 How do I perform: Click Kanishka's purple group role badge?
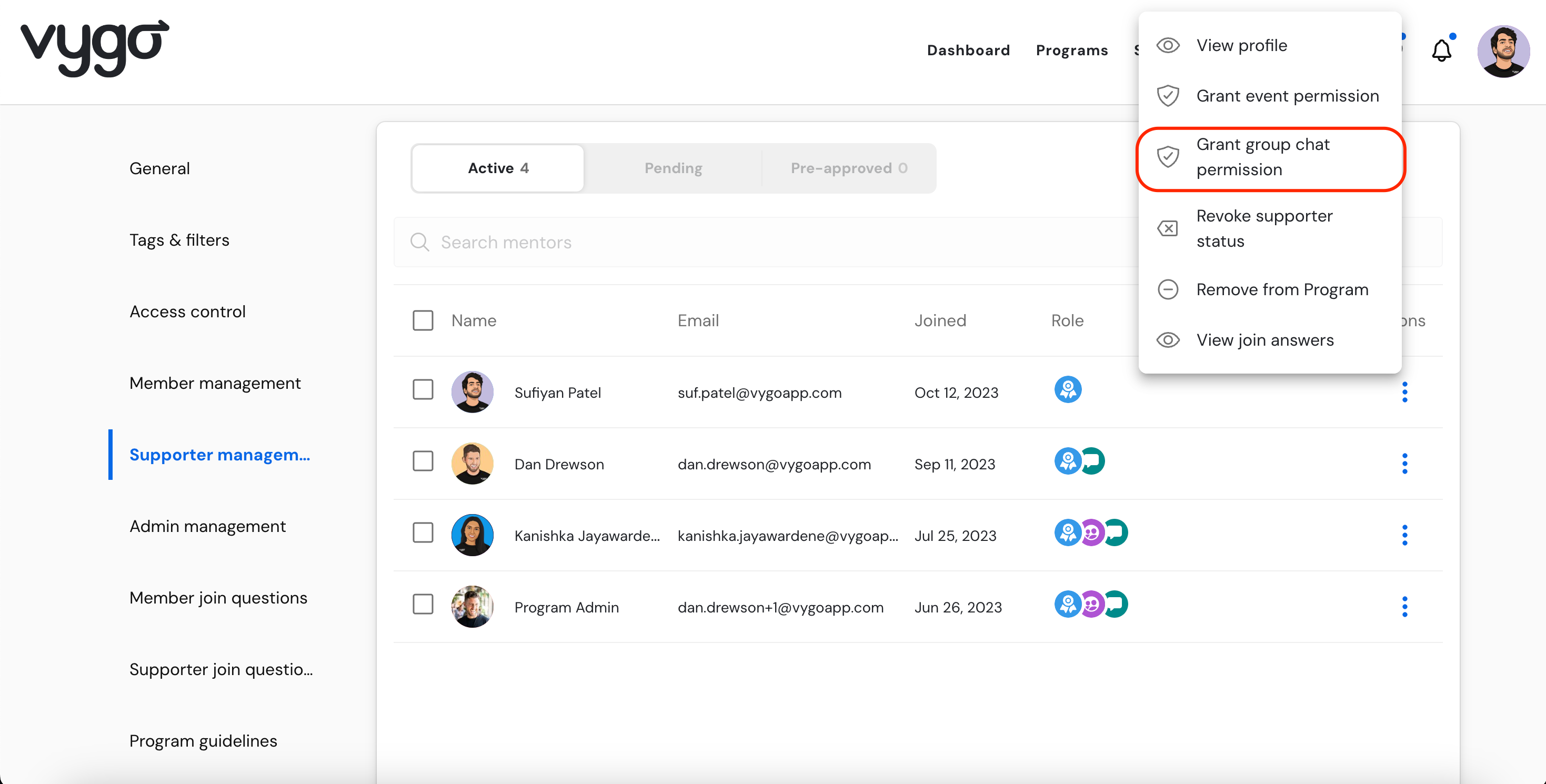click(x=1092, y=532)
